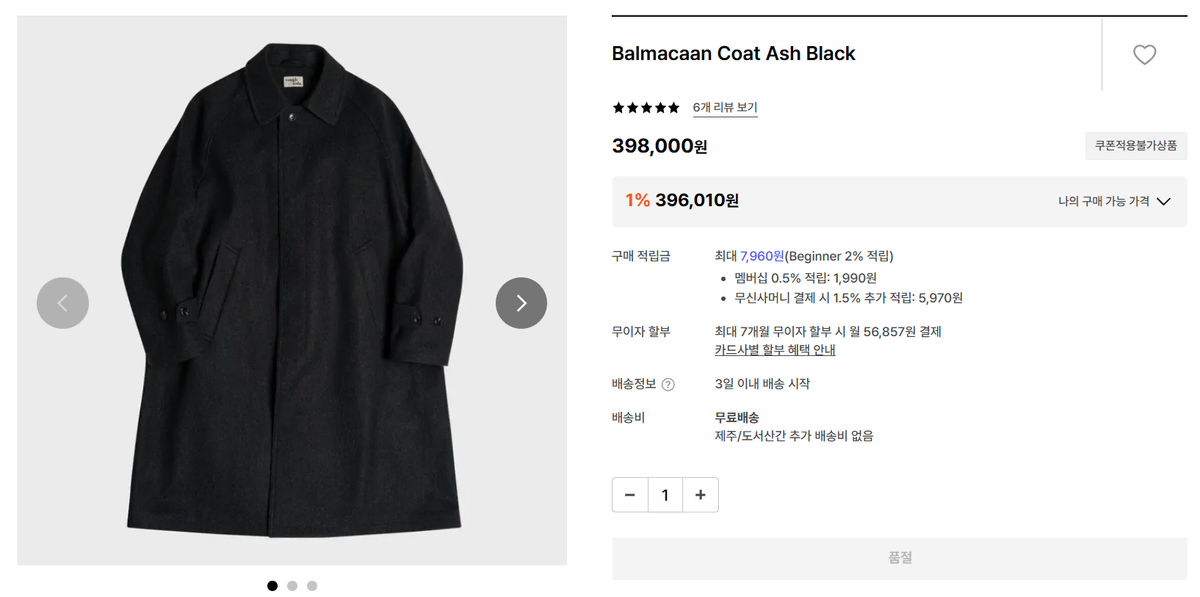
Task: Add coat to wishlist with heart icon
Action: (x=1144, y=55)
